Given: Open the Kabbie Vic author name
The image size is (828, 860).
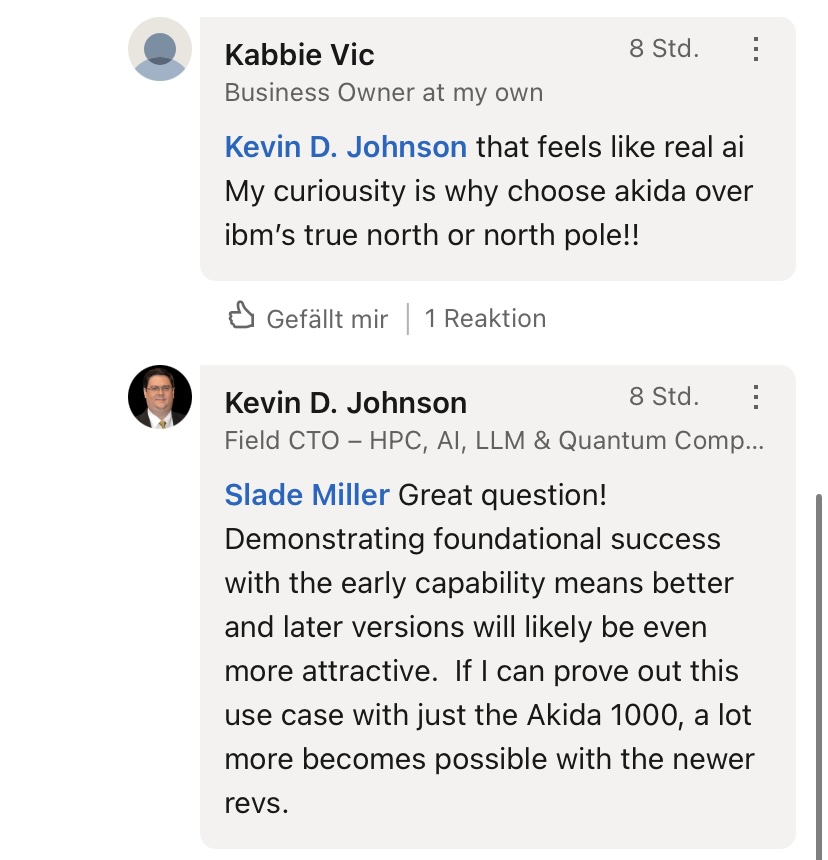Looking at the screenshot, I should pos(299,54).
